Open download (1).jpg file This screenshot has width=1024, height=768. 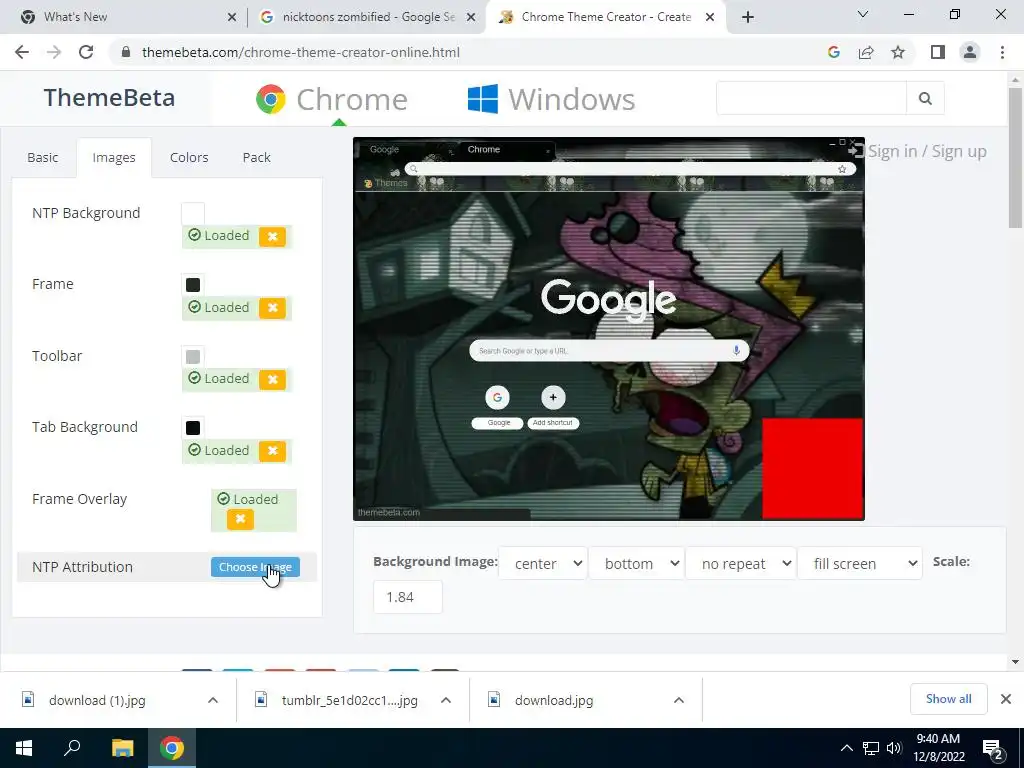[x=97, y=700]
